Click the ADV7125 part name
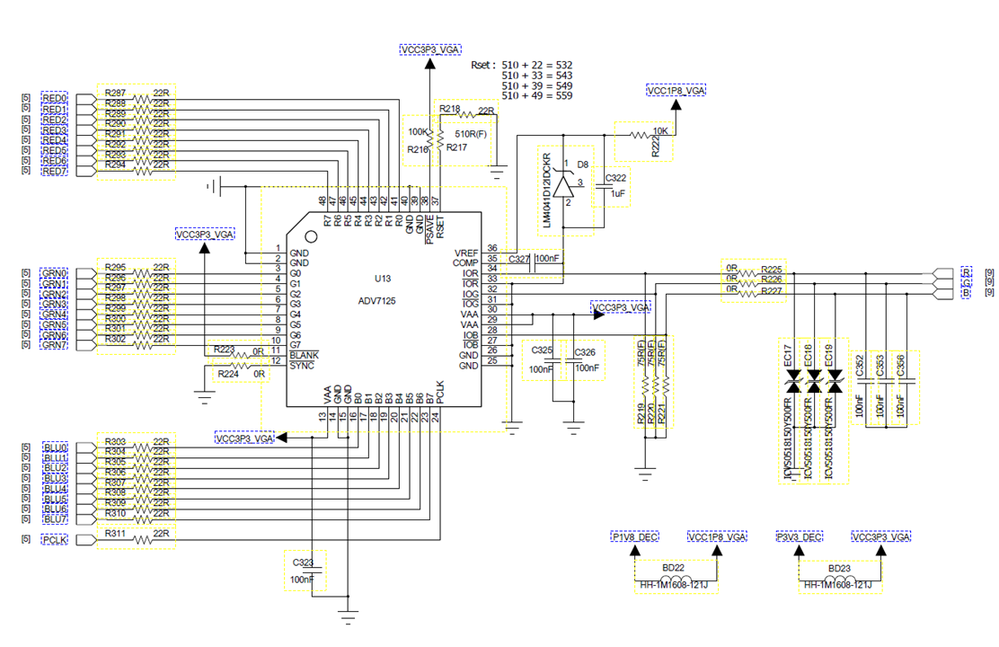 click(377, 301)
